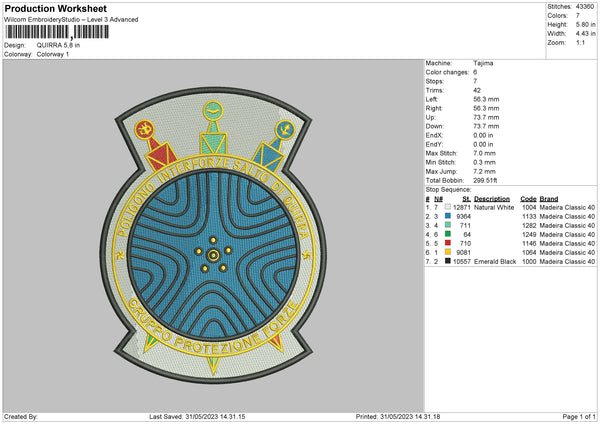The height and width of the screenshot is (424, 600).
Task: Click the zoom value '1:1'
Action: coord(580,42)
